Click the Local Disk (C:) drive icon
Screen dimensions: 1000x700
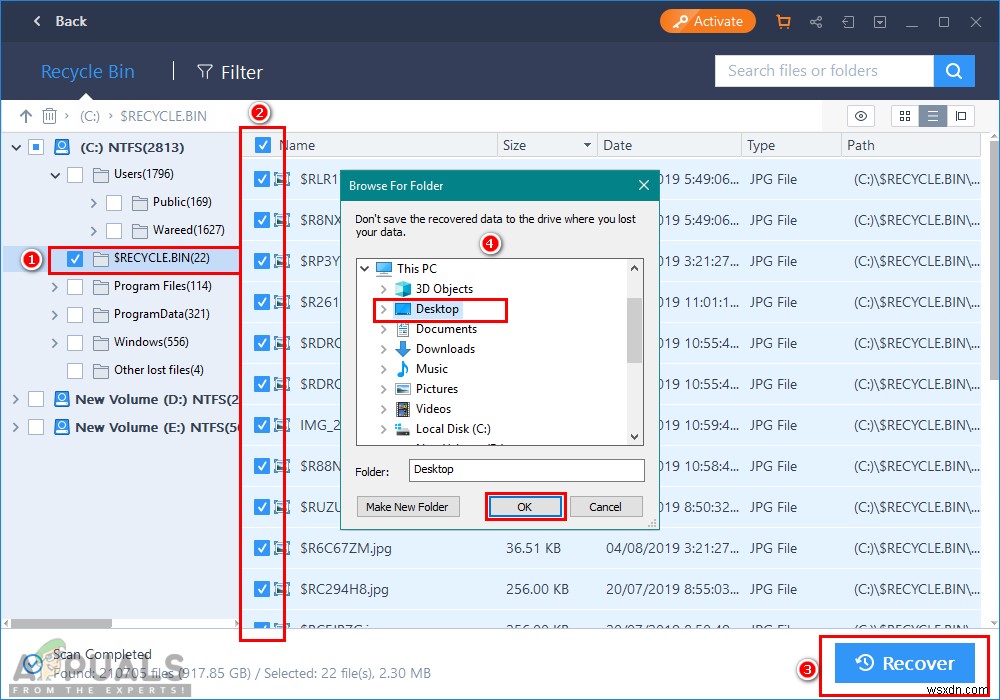[x=402, y=429]
